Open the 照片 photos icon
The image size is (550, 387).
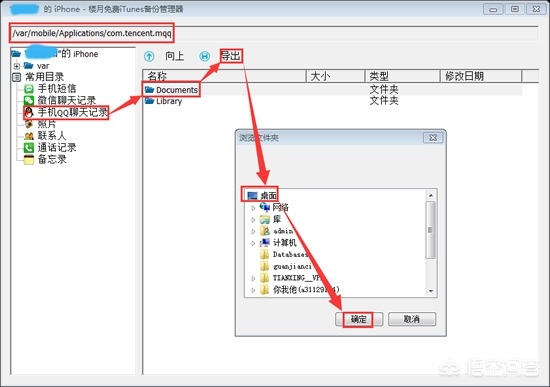point(29,124)
